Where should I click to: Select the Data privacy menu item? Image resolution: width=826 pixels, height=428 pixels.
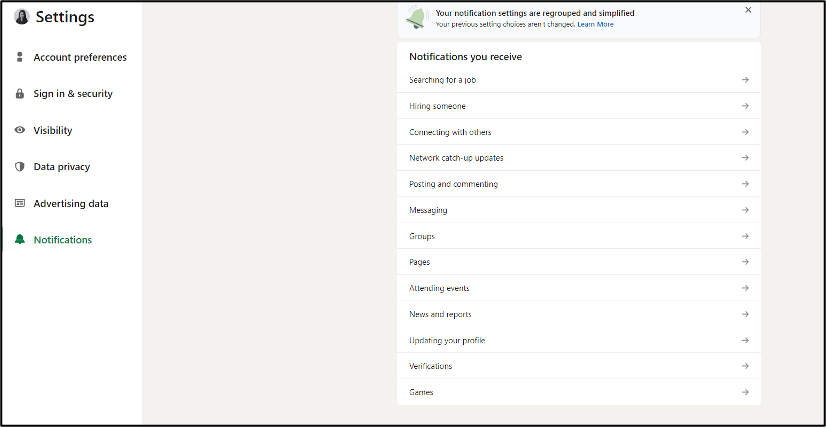pyautogui.click(x=61, y=167)
